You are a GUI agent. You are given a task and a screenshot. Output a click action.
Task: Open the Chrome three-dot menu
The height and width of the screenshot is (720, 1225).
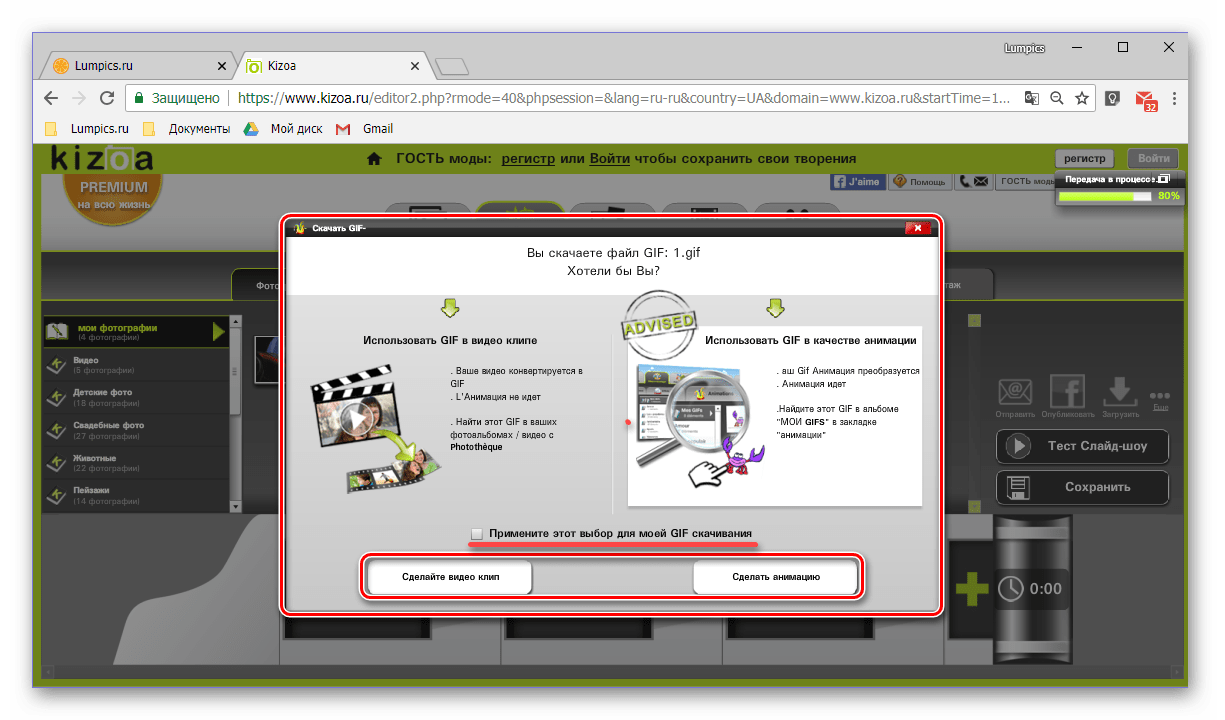coord(1174,99)
